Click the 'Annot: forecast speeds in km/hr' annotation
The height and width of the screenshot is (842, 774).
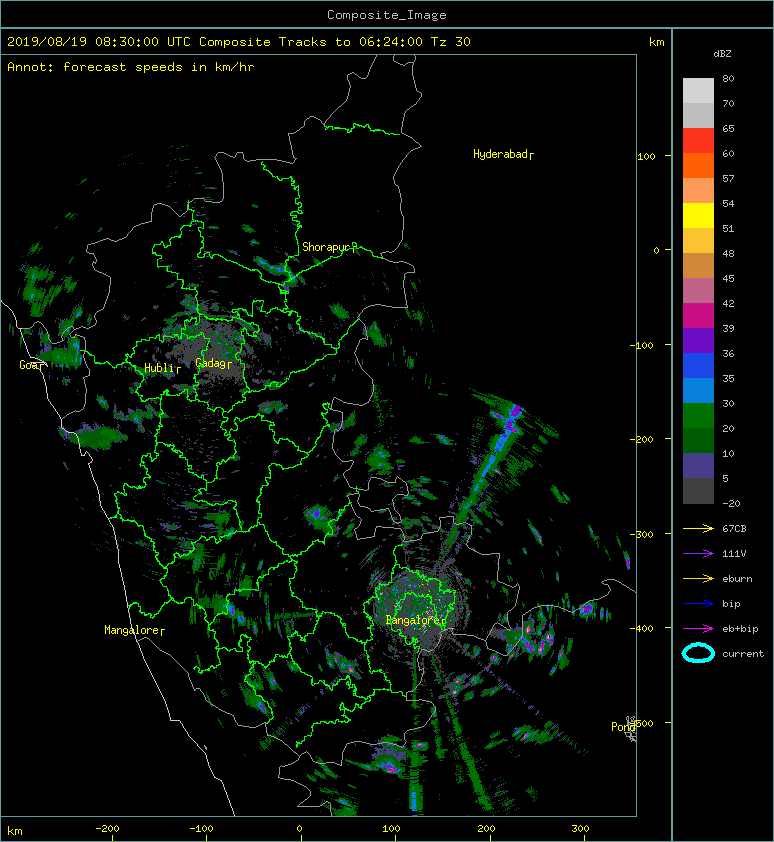click(131, 67)
